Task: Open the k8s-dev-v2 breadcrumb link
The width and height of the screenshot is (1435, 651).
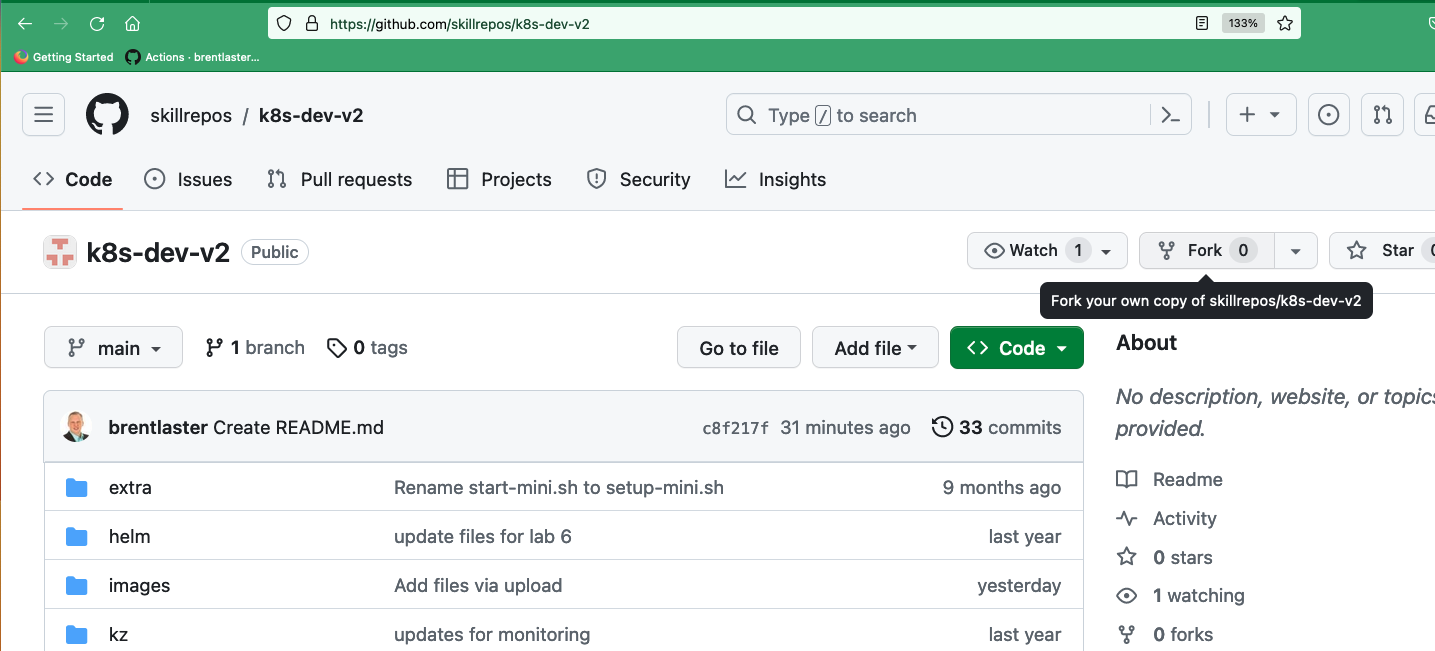Action: pos(311,115)
